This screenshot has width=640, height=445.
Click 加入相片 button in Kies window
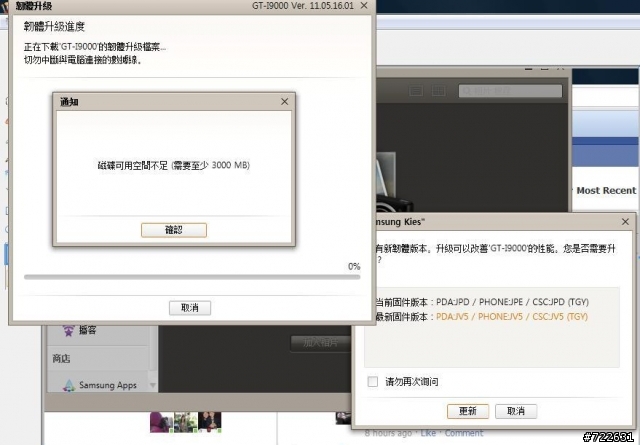[320, 343]
